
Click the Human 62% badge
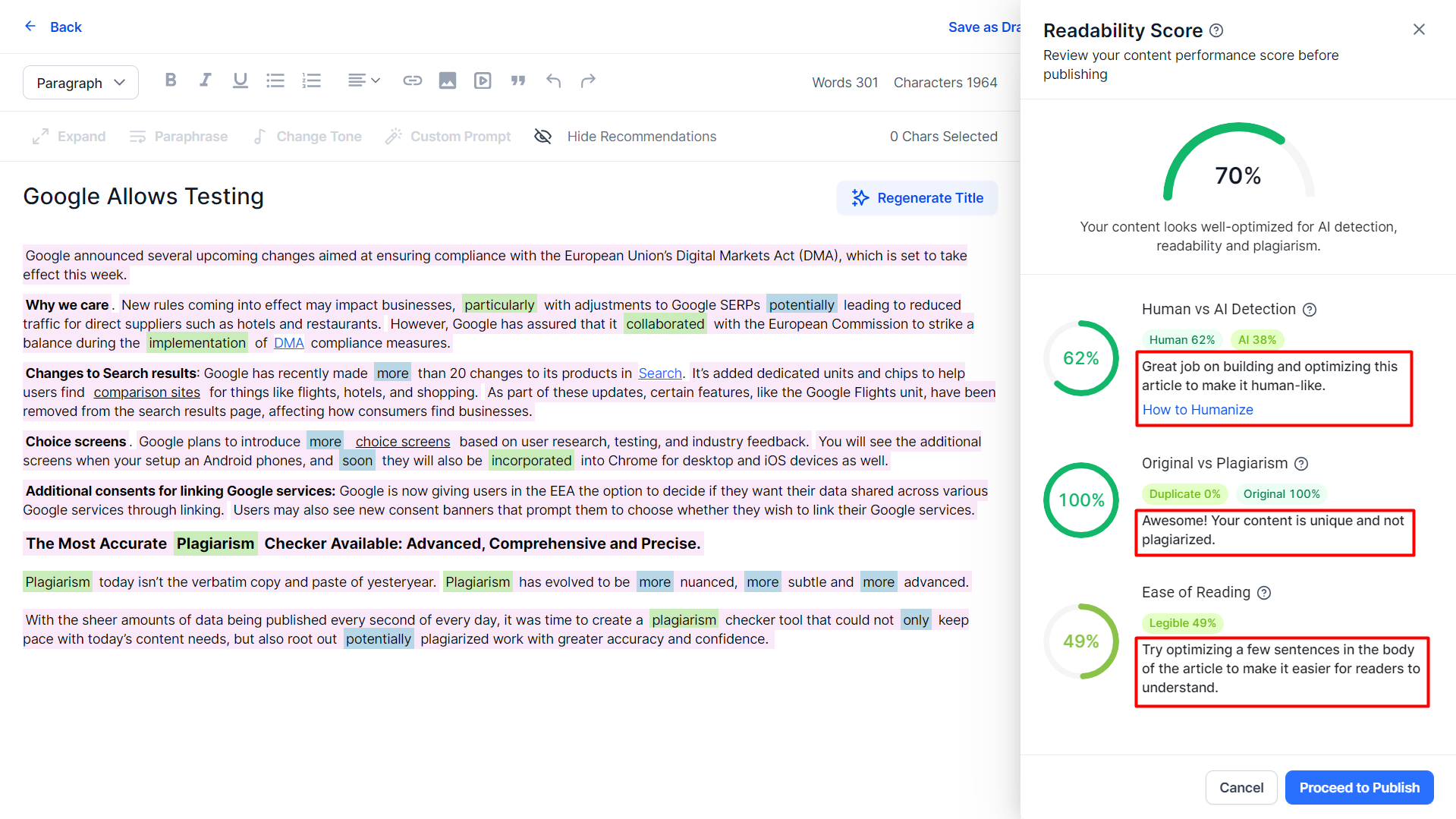pos(1182,340)
